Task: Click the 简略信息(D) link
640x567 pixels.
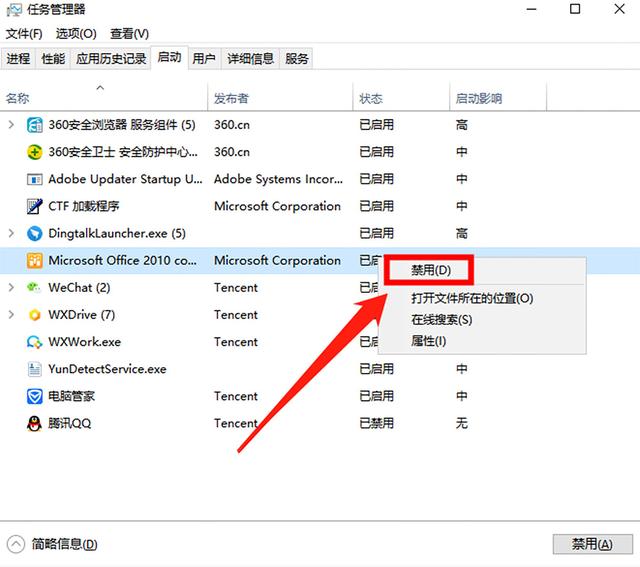Action: [64, 544]
